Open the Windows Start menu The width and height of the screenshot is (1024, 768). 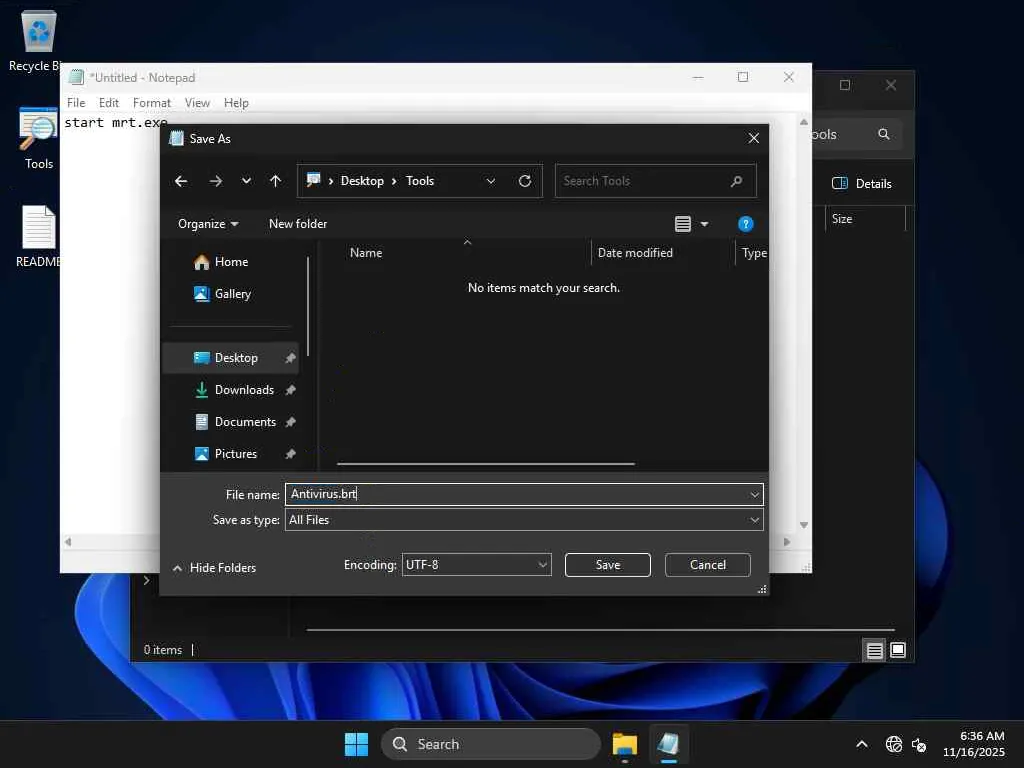coord(357,744)
